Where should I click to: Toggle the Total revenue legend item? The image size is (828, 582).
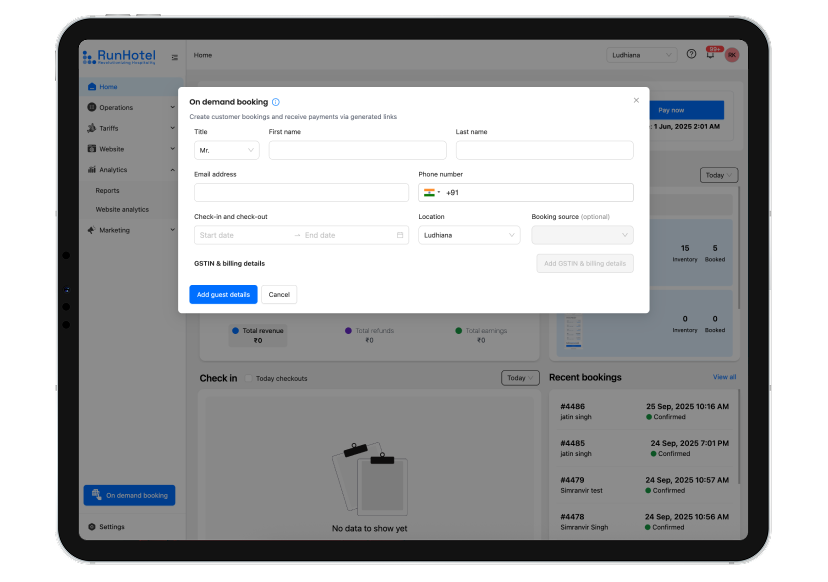[x=258, y=335]
